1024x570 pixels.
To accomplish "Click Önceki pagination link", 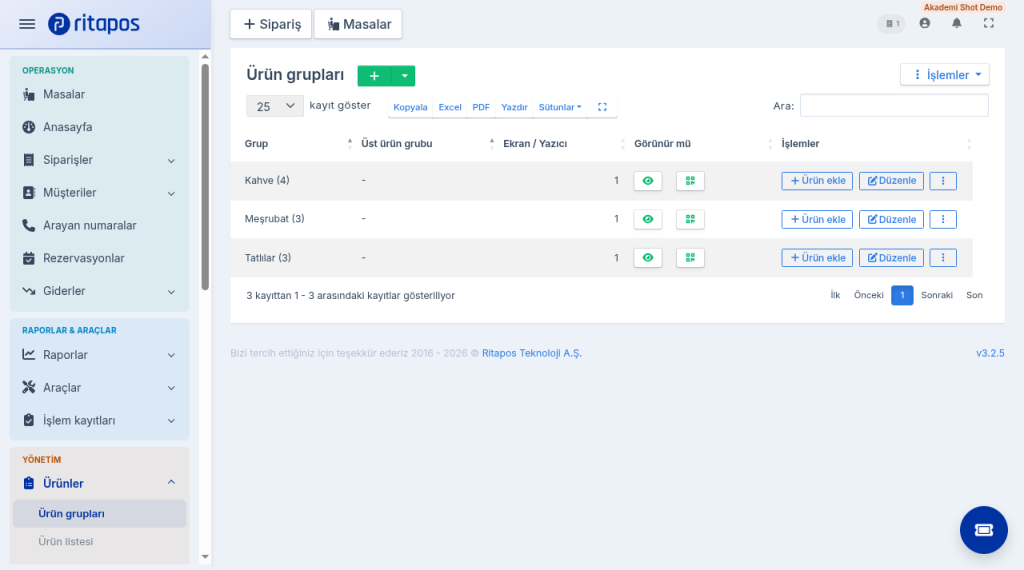I will pyautogui.click(x=868, y=295).
